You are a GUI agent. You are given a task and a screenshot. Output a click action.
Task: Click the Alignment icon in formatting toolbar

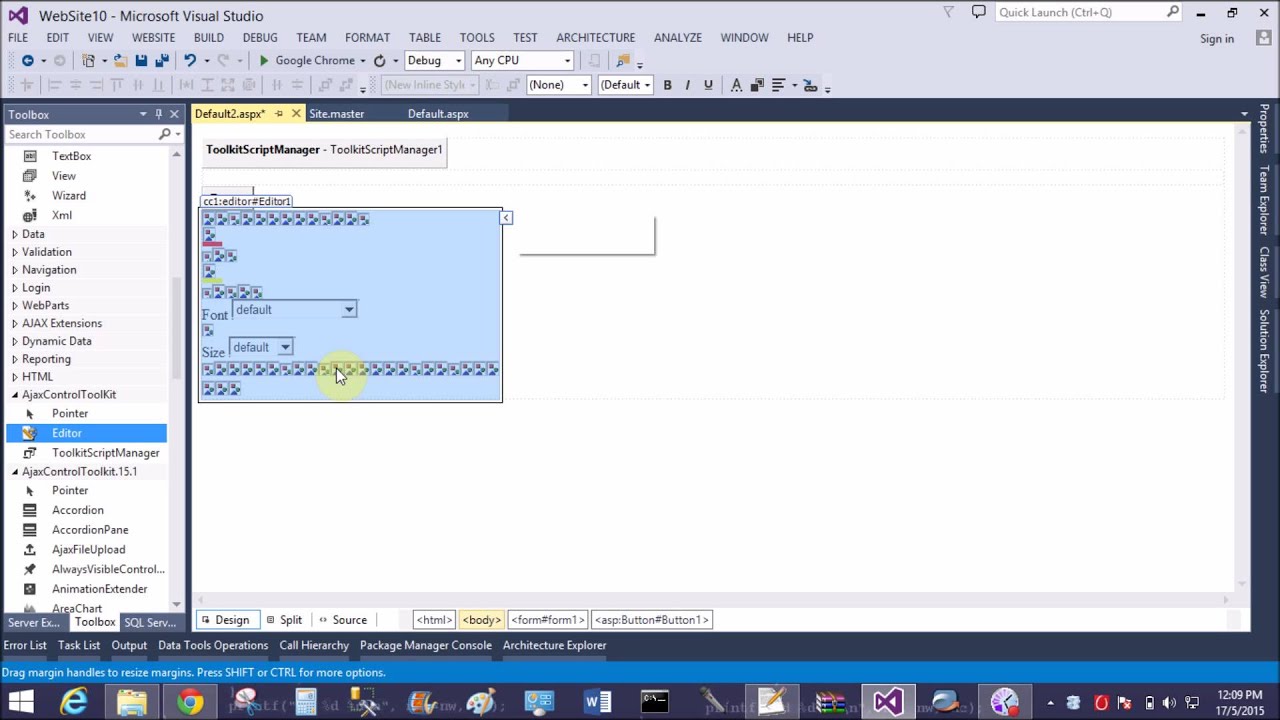tap(778, 85)
